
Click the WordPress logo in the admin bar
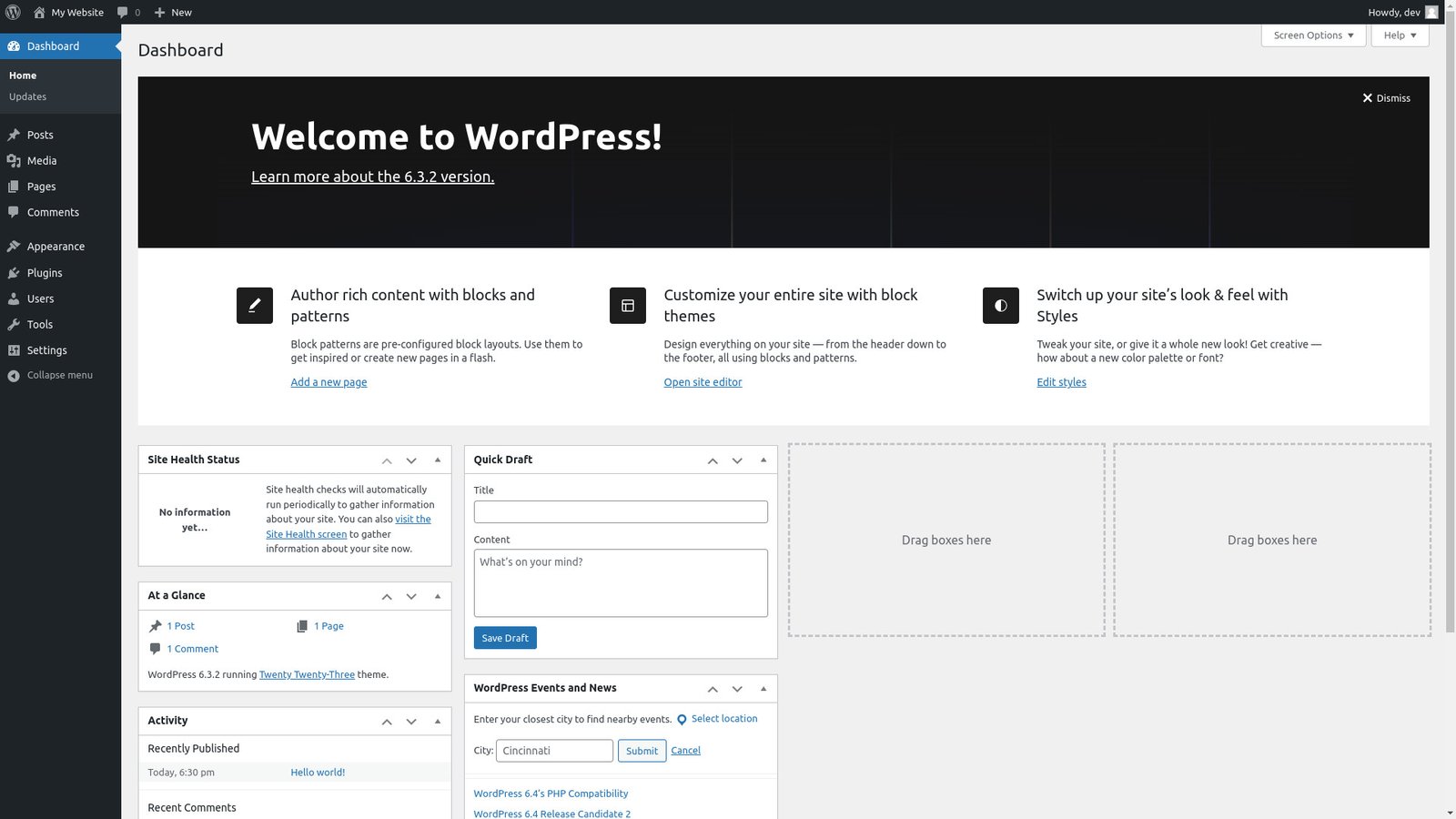tap(13, 12)
